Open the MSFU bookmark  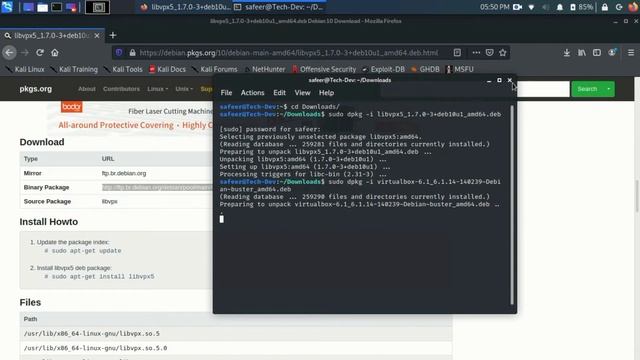click(460, 69)
